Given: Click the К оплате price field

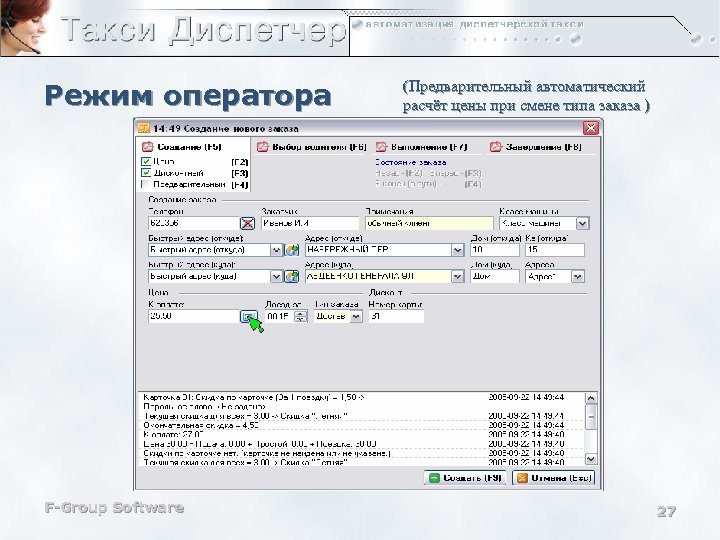Looking at the screenshot, I should 194,316.
